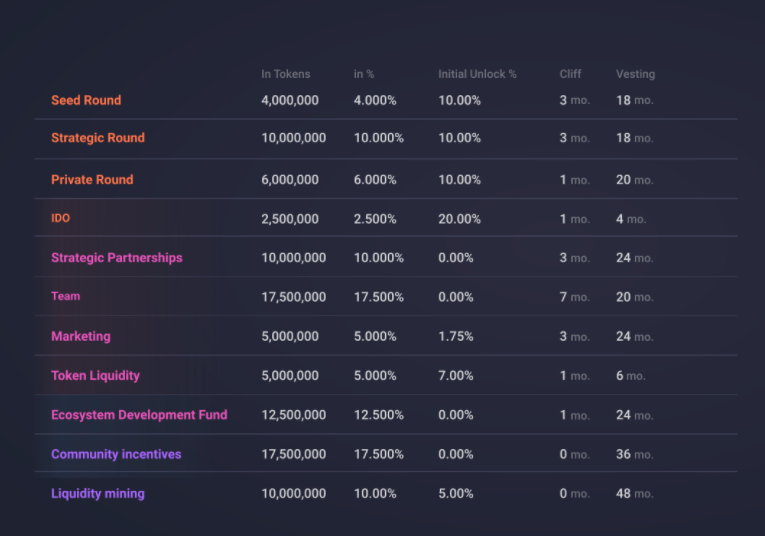765x536 pixels.
Task: Click the Strategic Partnerships label
Action: tap(117, 258)
